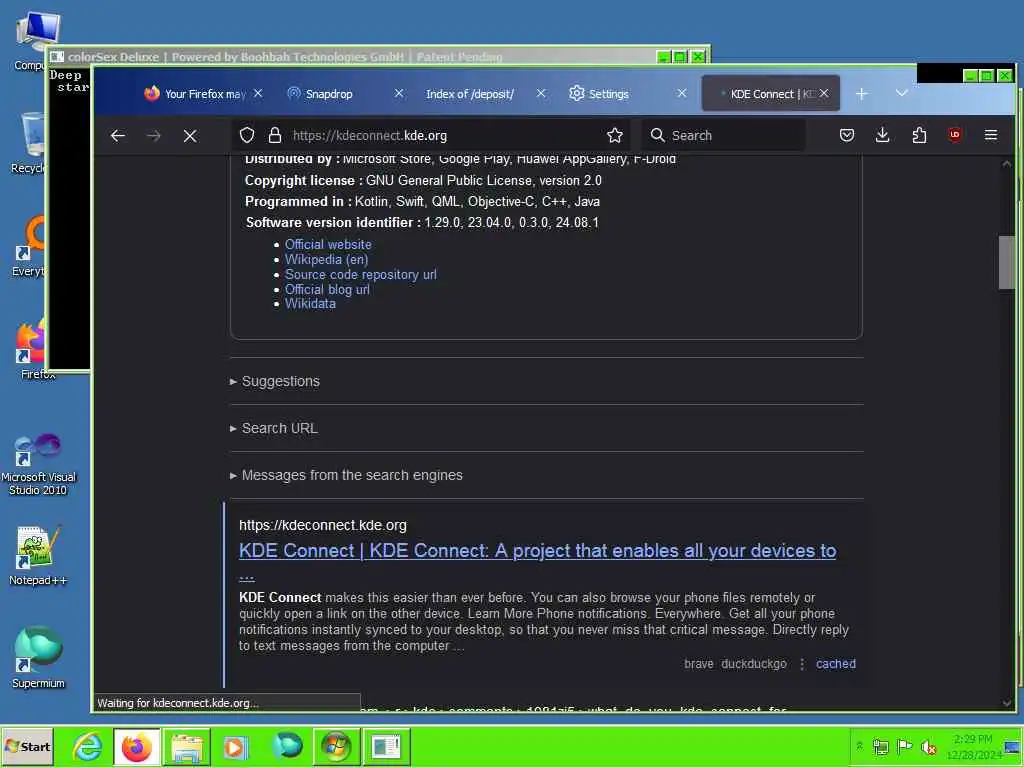Open the Start menu
Image resolution: width=1024 pixels, height=768 pixels.
pos(27,746)
